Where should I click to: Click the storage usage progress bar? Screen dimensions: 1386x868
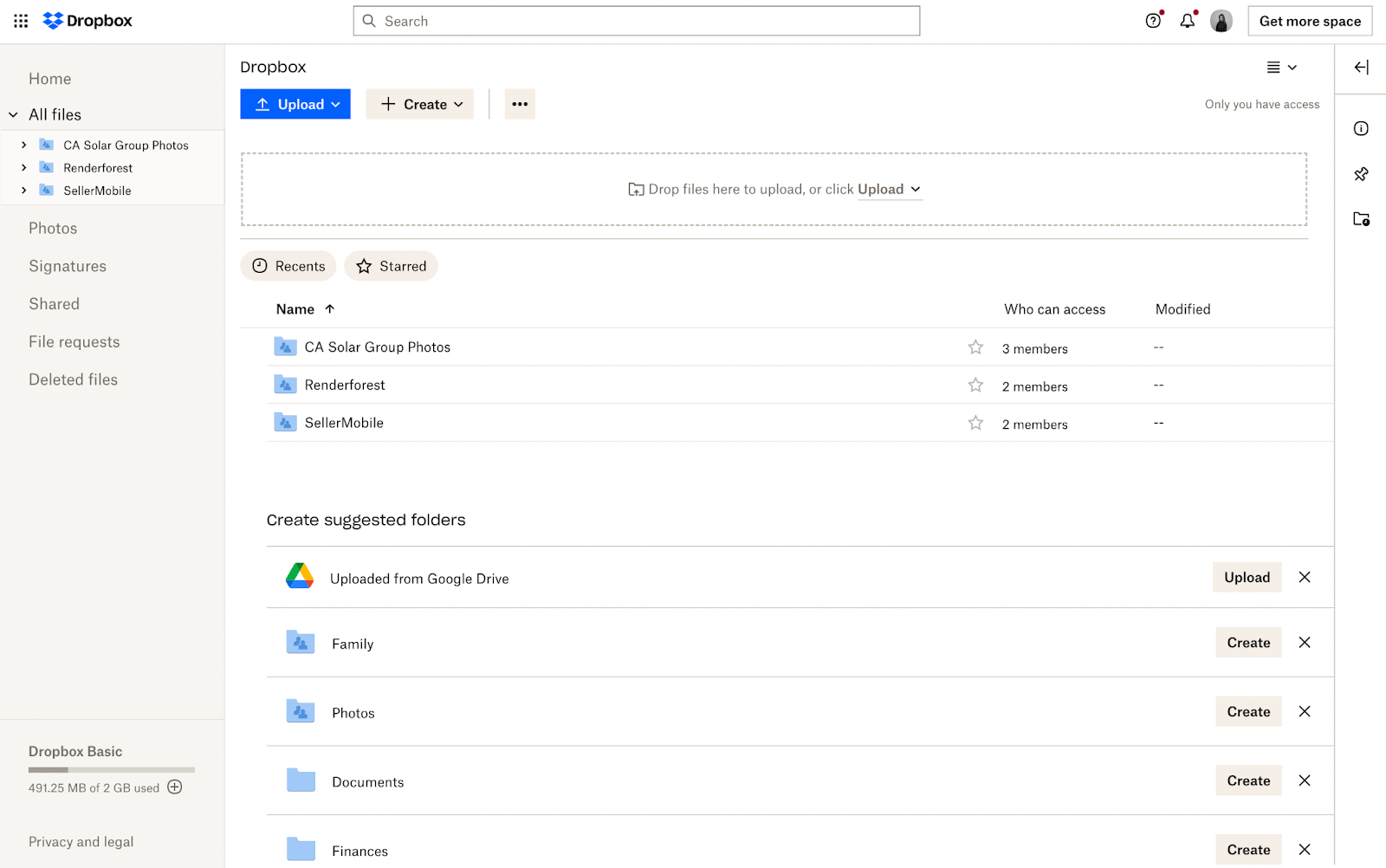coord(112,769)
